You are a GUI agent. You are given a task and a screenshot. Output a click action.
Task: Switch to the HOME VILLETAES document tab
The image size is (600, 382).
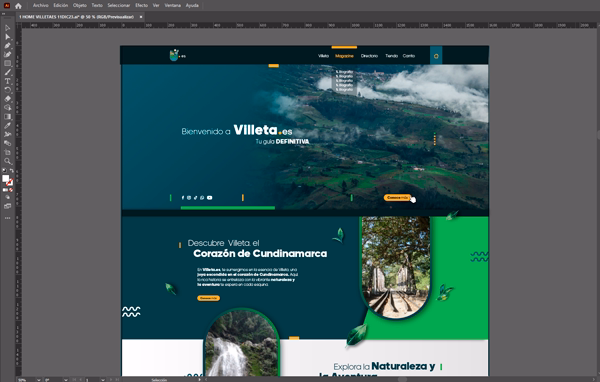pos(76,17)
